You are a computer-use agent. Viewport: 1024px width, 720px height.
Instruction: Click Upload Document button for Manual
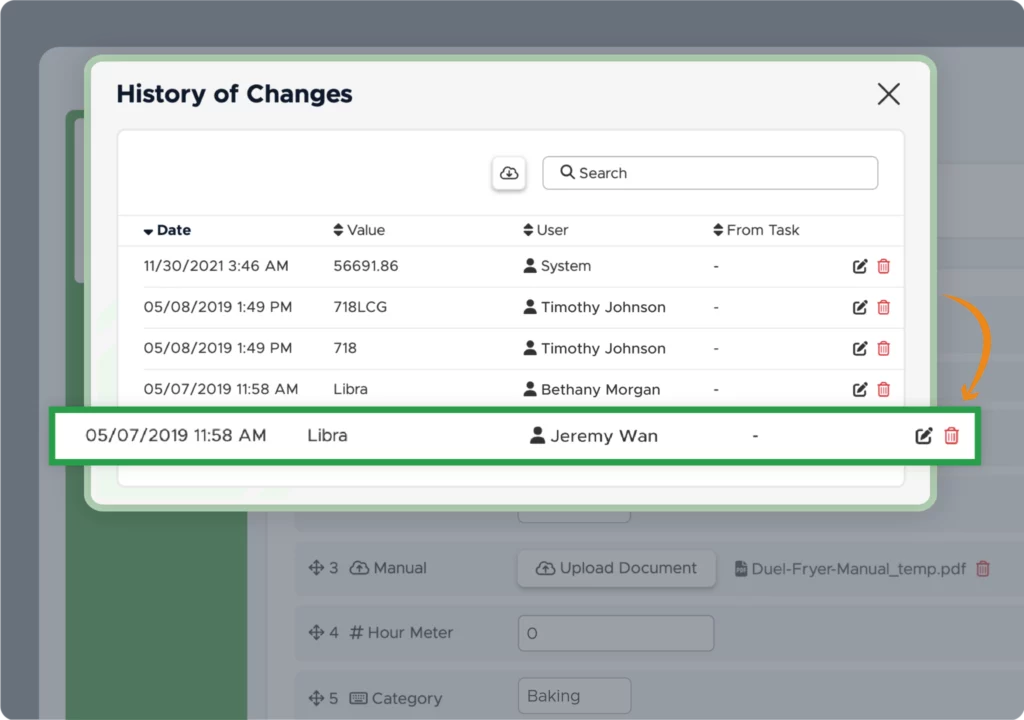tap(616, 568)
